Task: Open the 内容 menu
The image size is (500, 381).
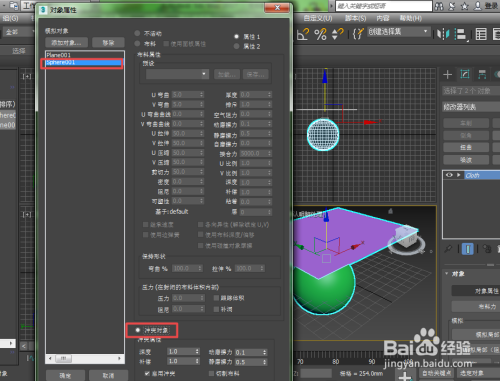Action: 383,18
